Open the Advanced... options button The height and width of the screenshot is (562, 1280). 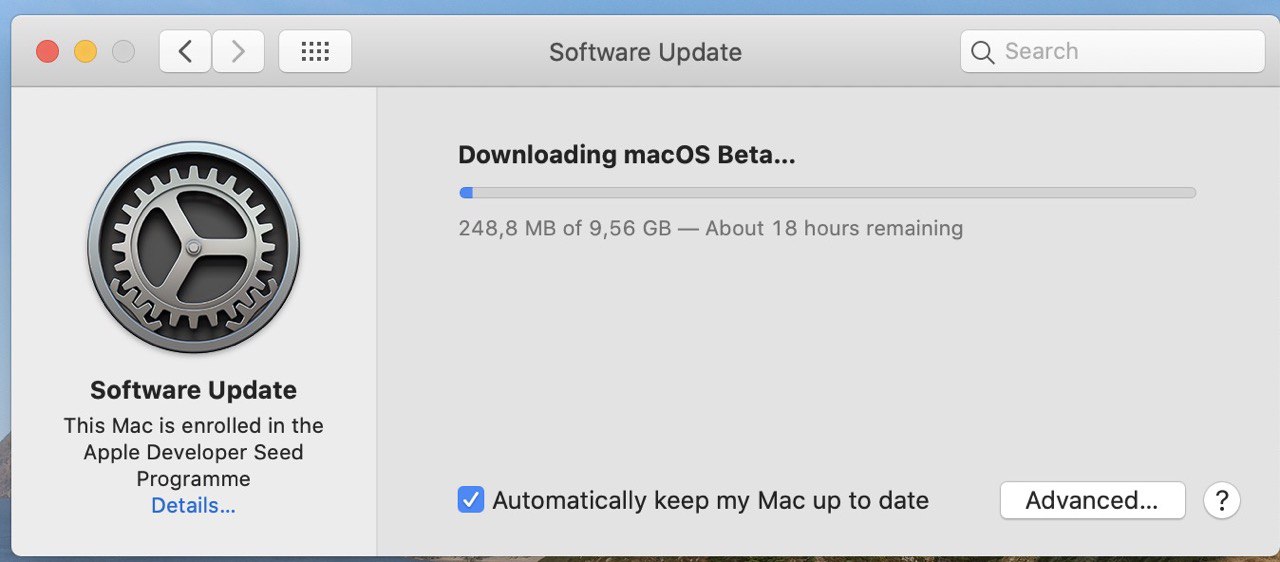(x=1092, y=500)
